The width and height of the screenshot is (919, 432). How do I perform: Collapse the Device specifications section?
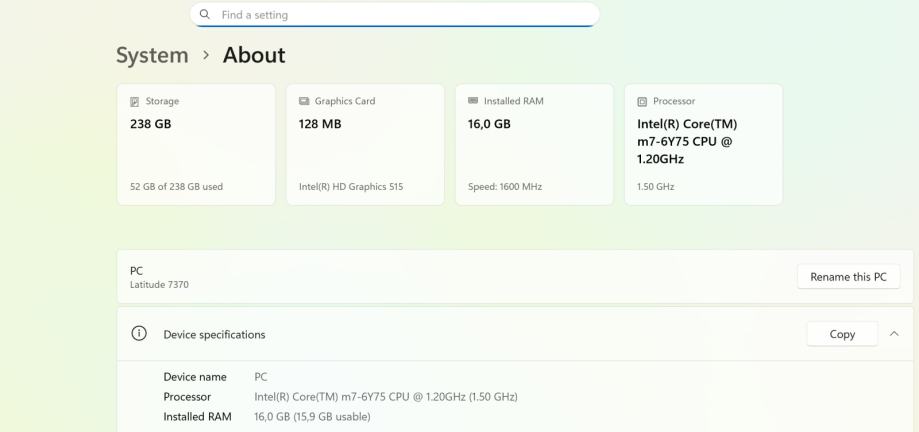click(894, 334)
